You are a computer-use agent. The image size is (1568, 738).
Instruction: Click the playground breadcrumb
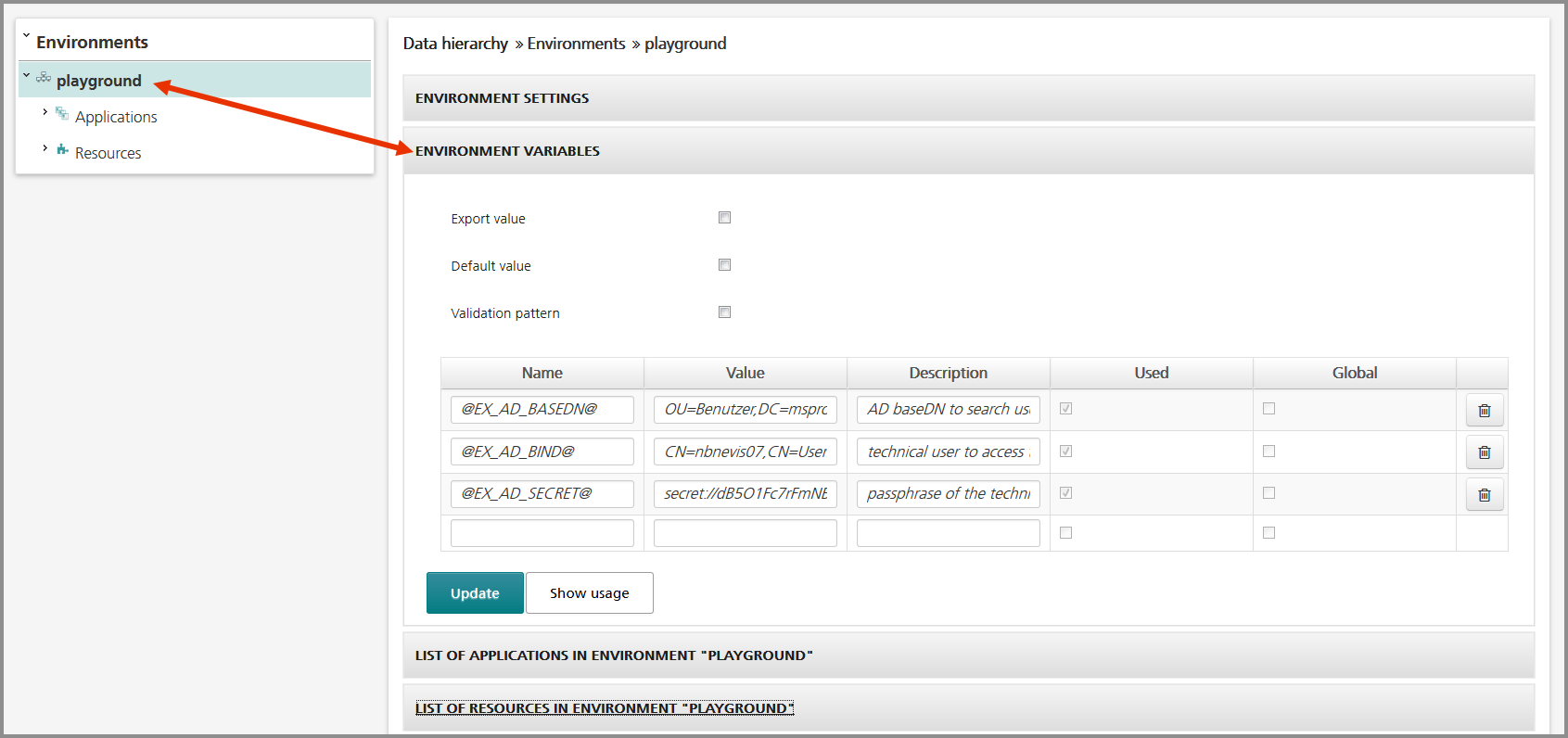[x=685, y=44]
